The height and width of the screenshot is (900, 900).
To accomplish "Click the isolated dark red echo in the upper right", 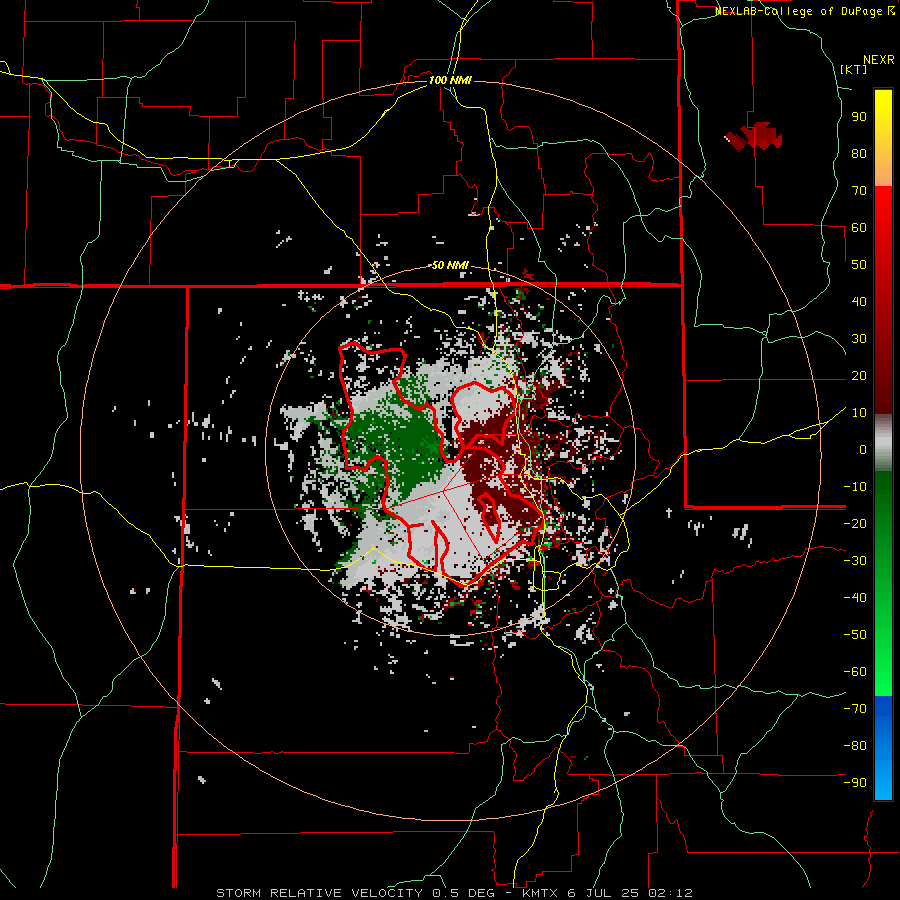I will [x=754, y=136].
